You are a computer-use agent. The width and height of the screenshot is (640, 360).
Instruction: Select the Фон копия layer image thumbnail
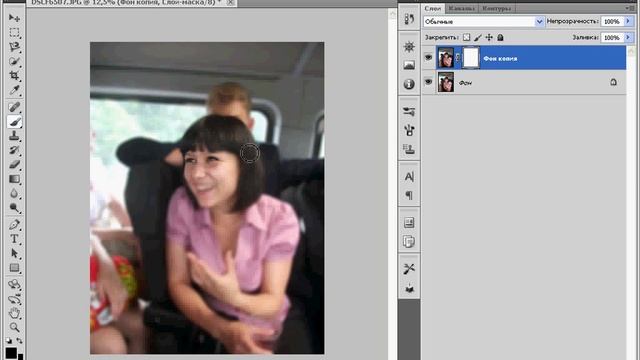coord(446,58)
